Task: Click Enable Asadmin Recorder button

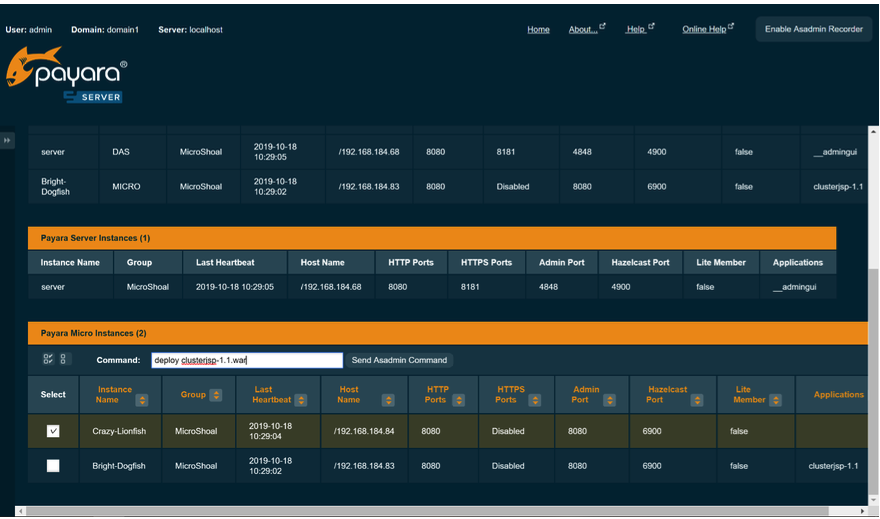Action: (x=813, y=29)
